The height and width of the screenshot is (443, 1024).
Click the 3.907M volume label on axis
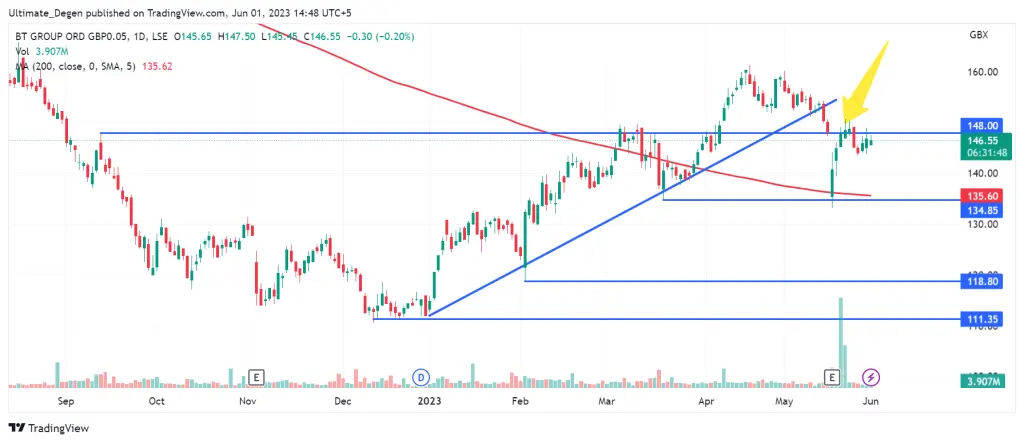coord(983,382)
